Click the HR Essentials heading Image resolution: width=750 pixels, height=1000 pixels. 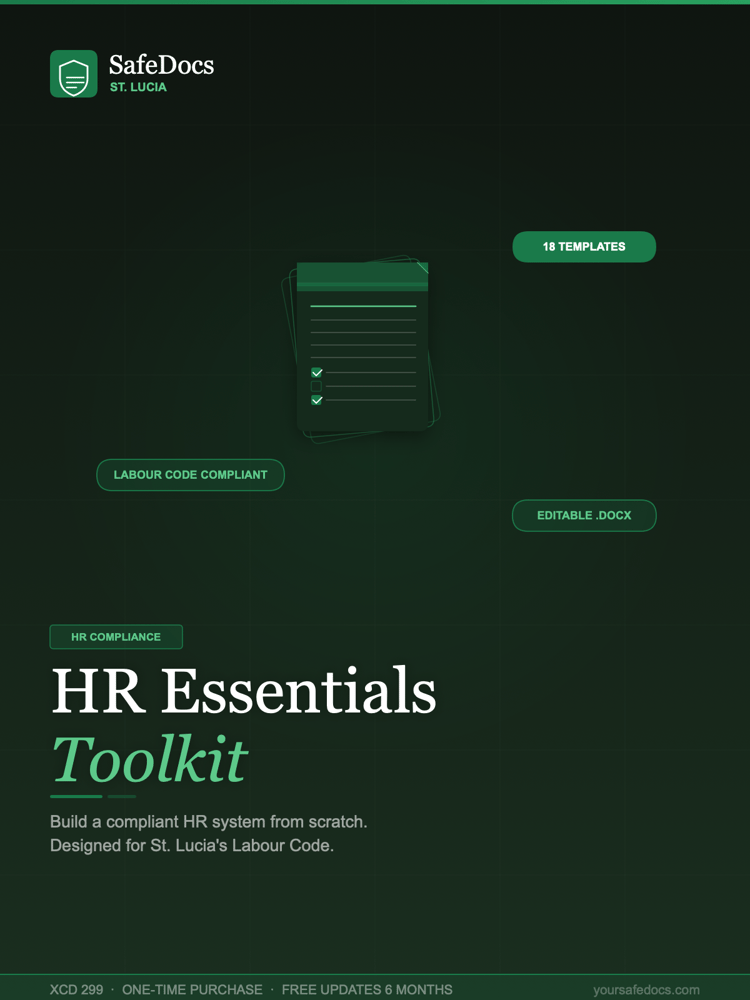coord(243,691)
